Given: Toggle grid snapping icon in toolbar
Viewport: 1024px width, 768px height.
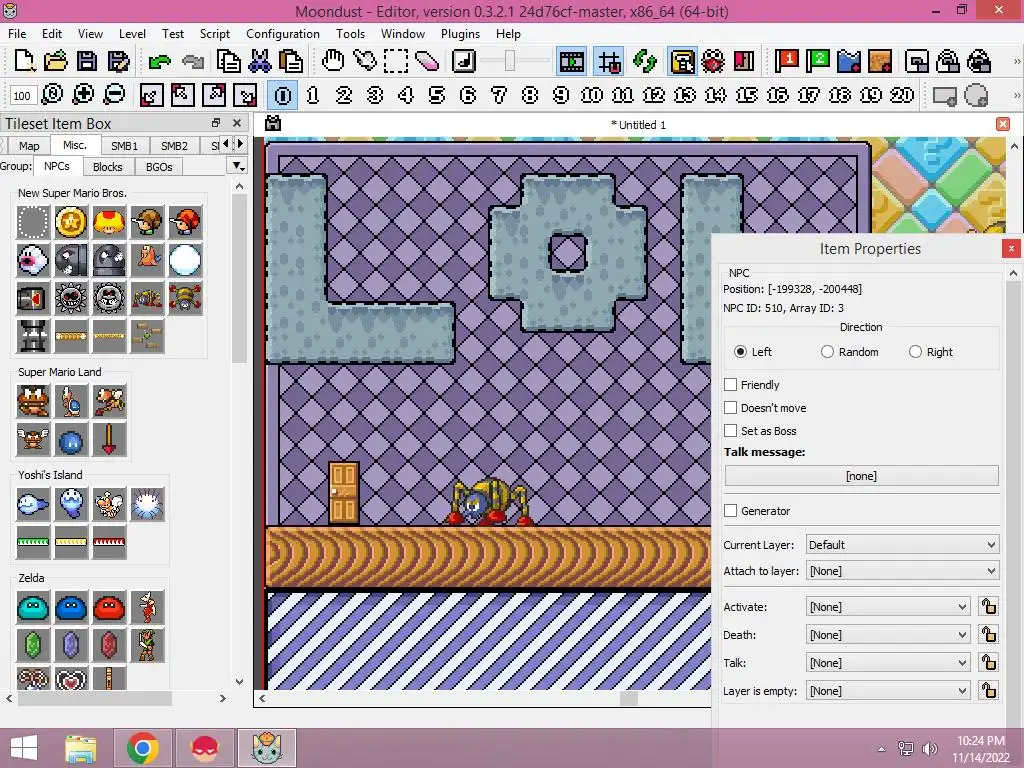Looking at the screenshot, I should 609,62.
